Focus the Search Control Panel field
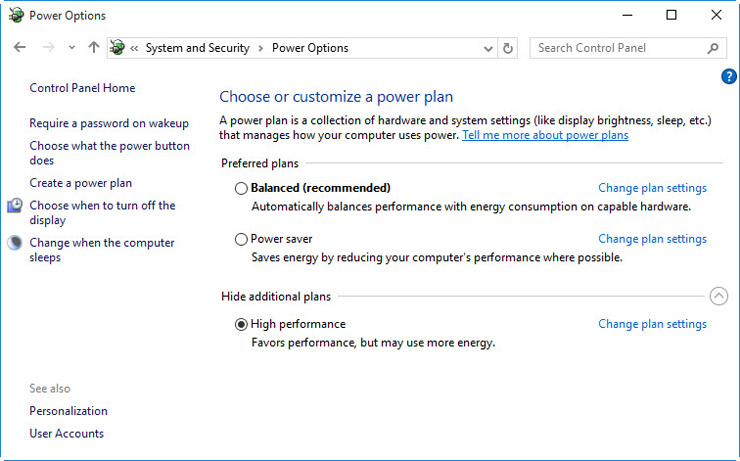 coord(628,48)
